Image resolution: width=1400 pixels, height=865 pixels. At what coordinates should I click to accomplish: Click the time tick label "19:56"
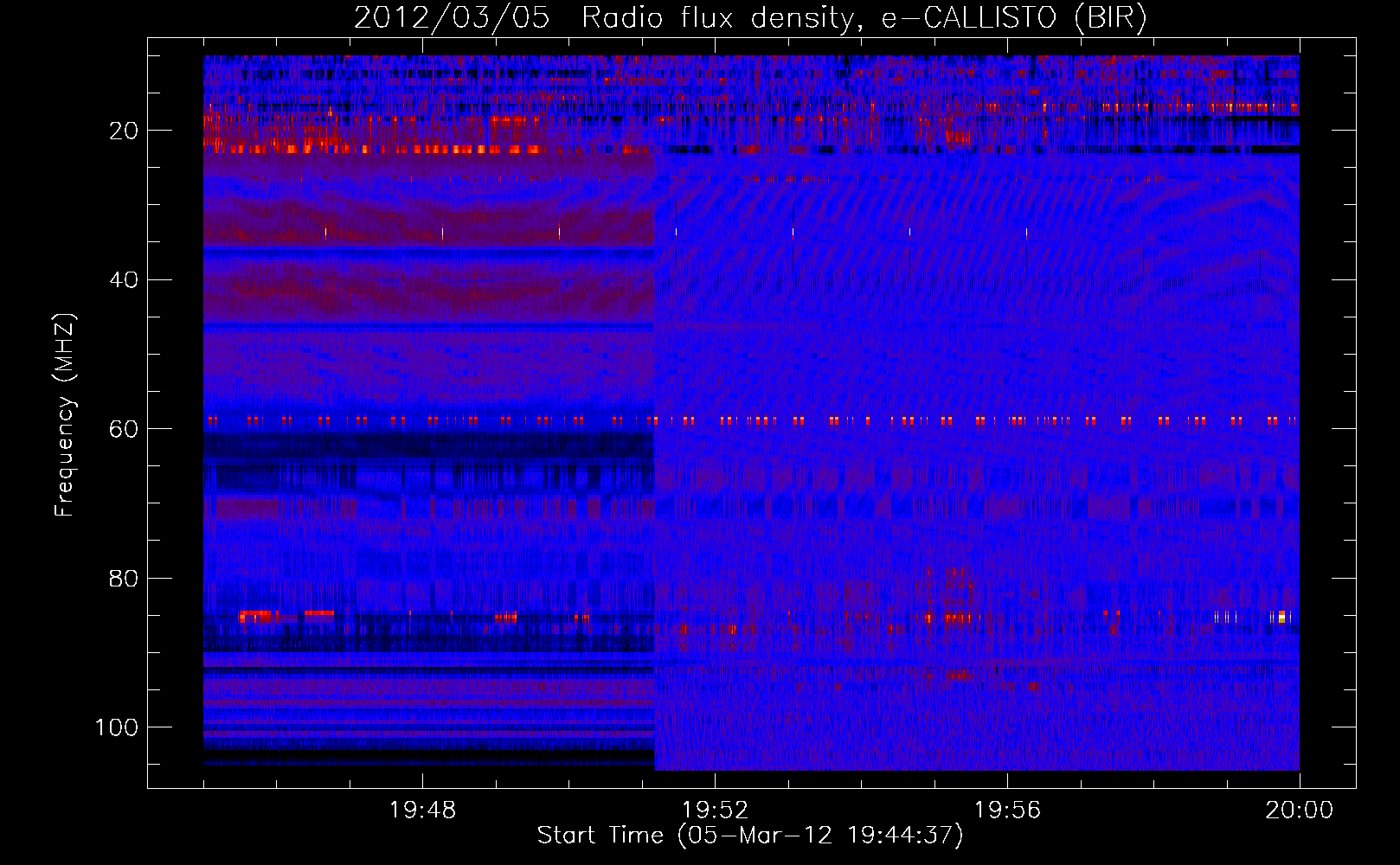[1007, 811]
